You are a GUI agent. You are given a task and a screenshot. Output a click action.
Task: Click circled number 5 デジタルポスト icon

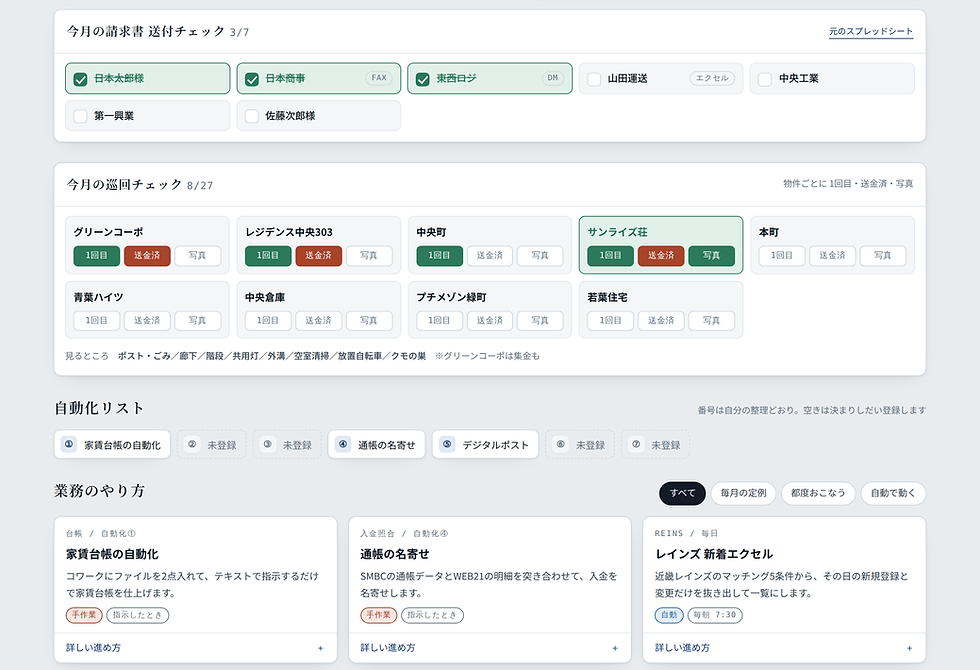pyautogui.click(x=447, y=444)
